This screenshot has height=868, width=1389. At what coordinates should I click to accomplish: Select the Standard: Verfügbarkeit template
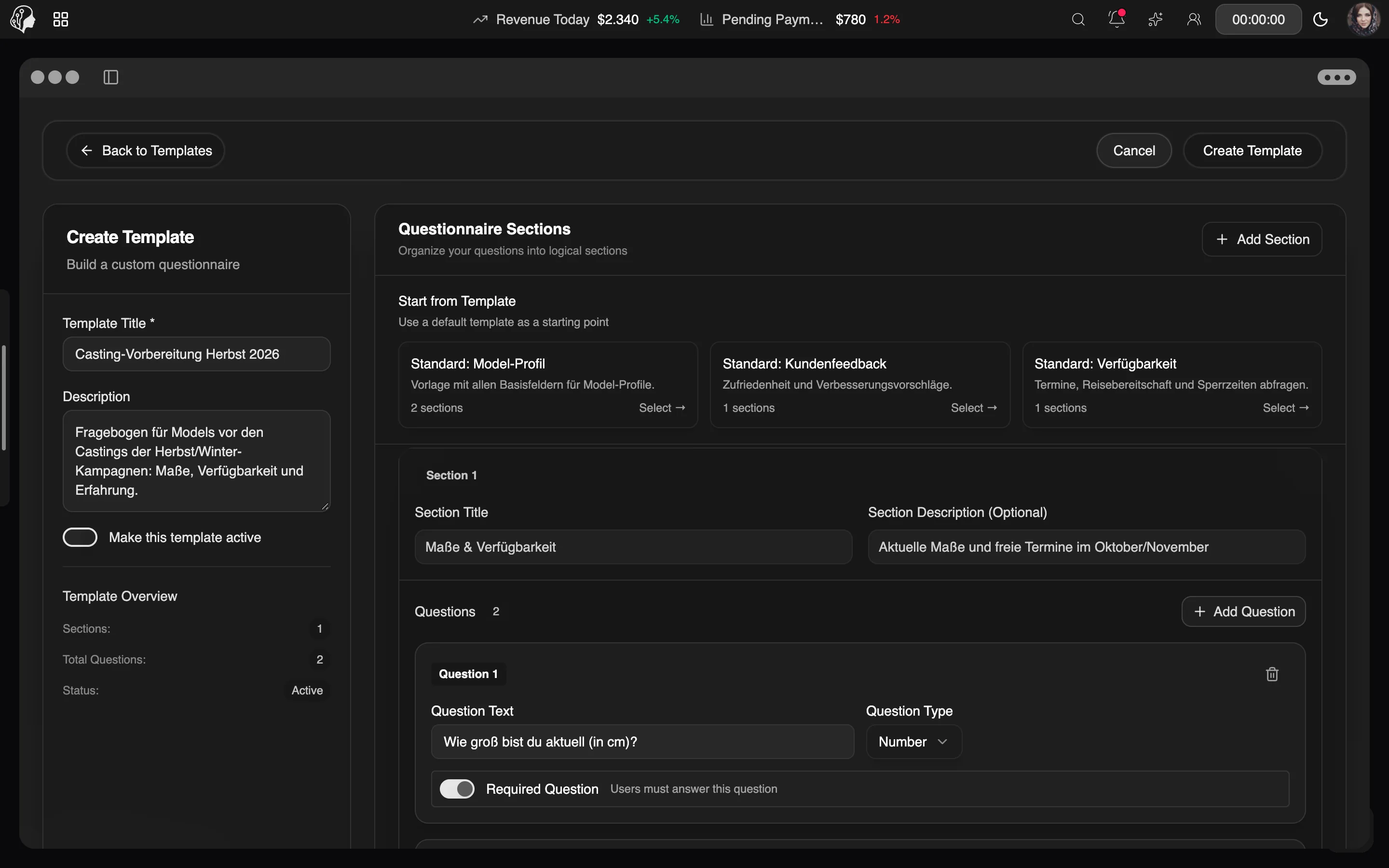point(1172,385)
